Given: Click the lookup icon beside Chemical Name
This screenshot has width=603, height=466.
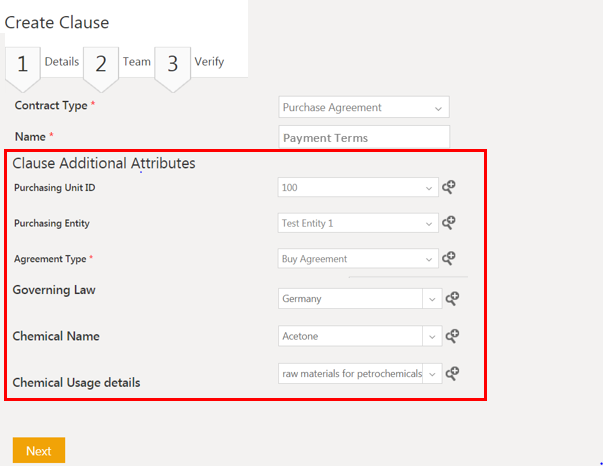Looking at the screenshot, I should [x=452, y=336].
